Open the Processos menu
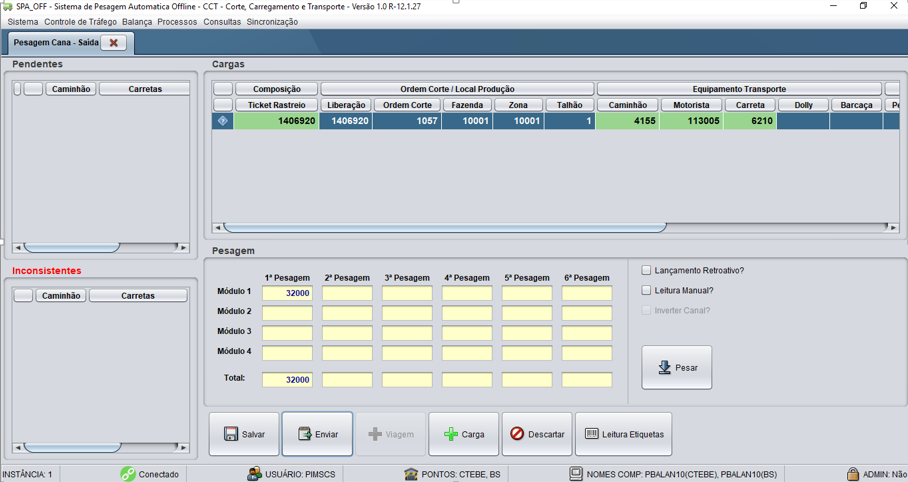This screenshot has height=482, width=908. click(x=177, y=21)
